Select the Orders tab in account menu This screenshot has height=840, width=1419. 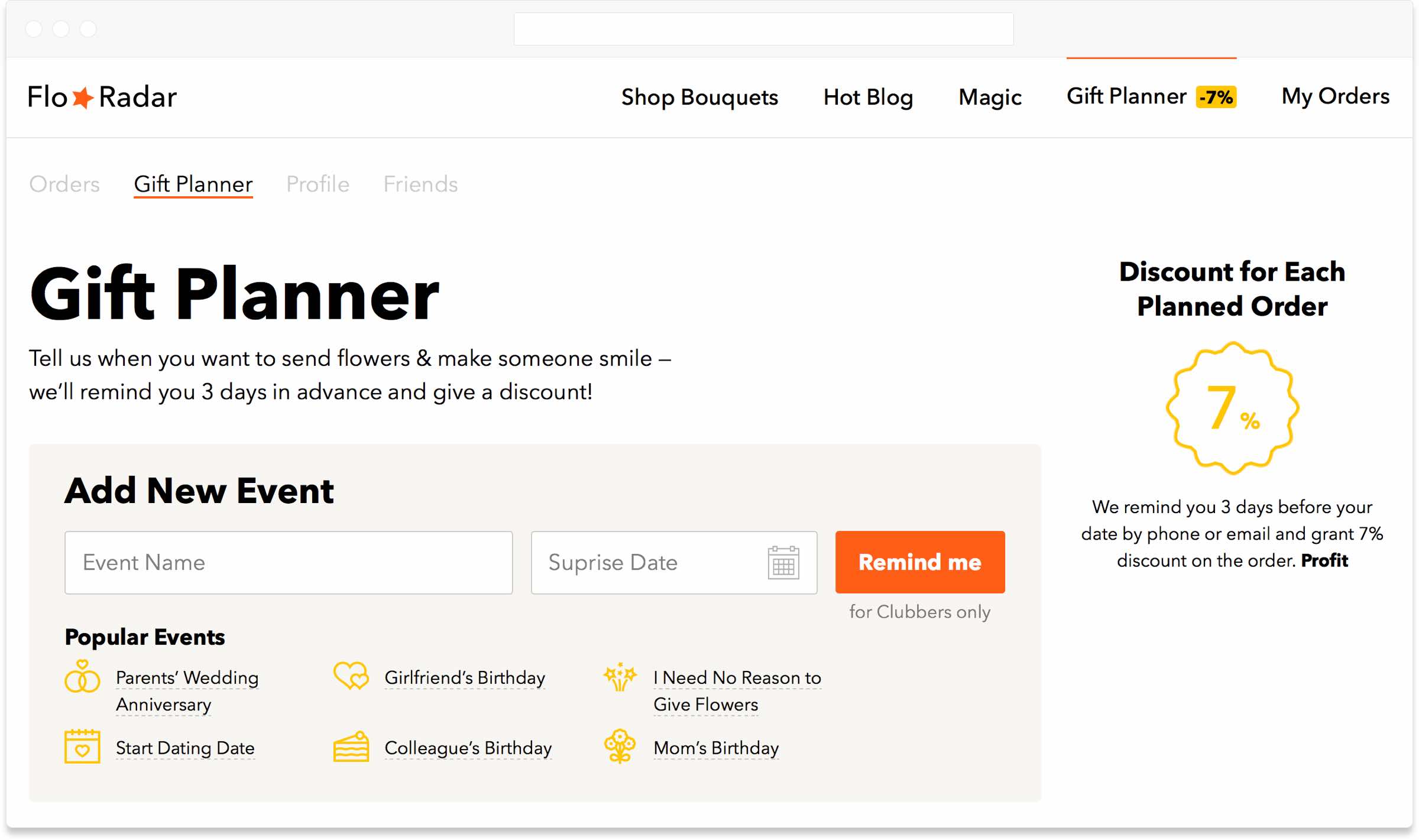click(x=64, y=183)
